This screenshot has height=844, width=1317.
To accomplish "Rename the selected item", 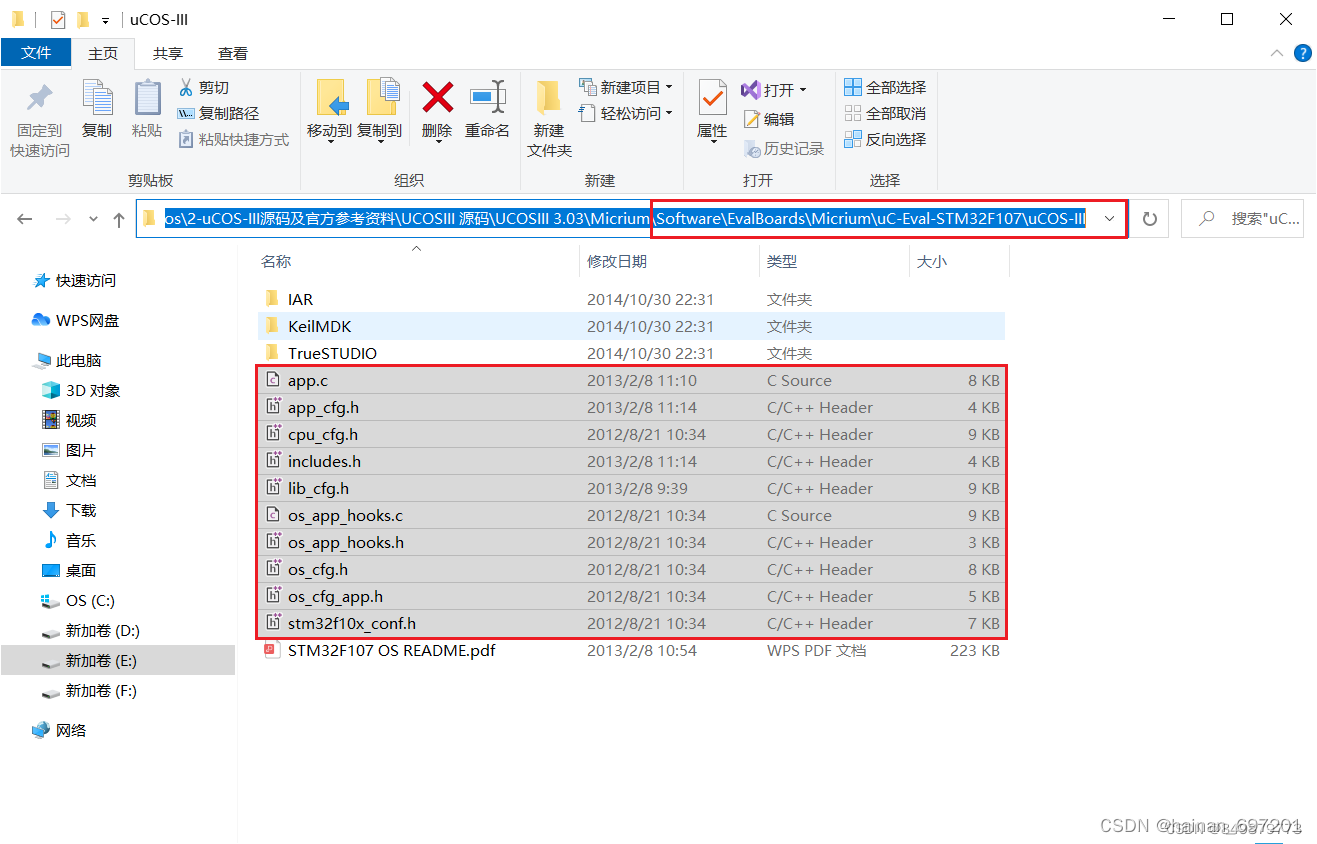I will 487,109.
